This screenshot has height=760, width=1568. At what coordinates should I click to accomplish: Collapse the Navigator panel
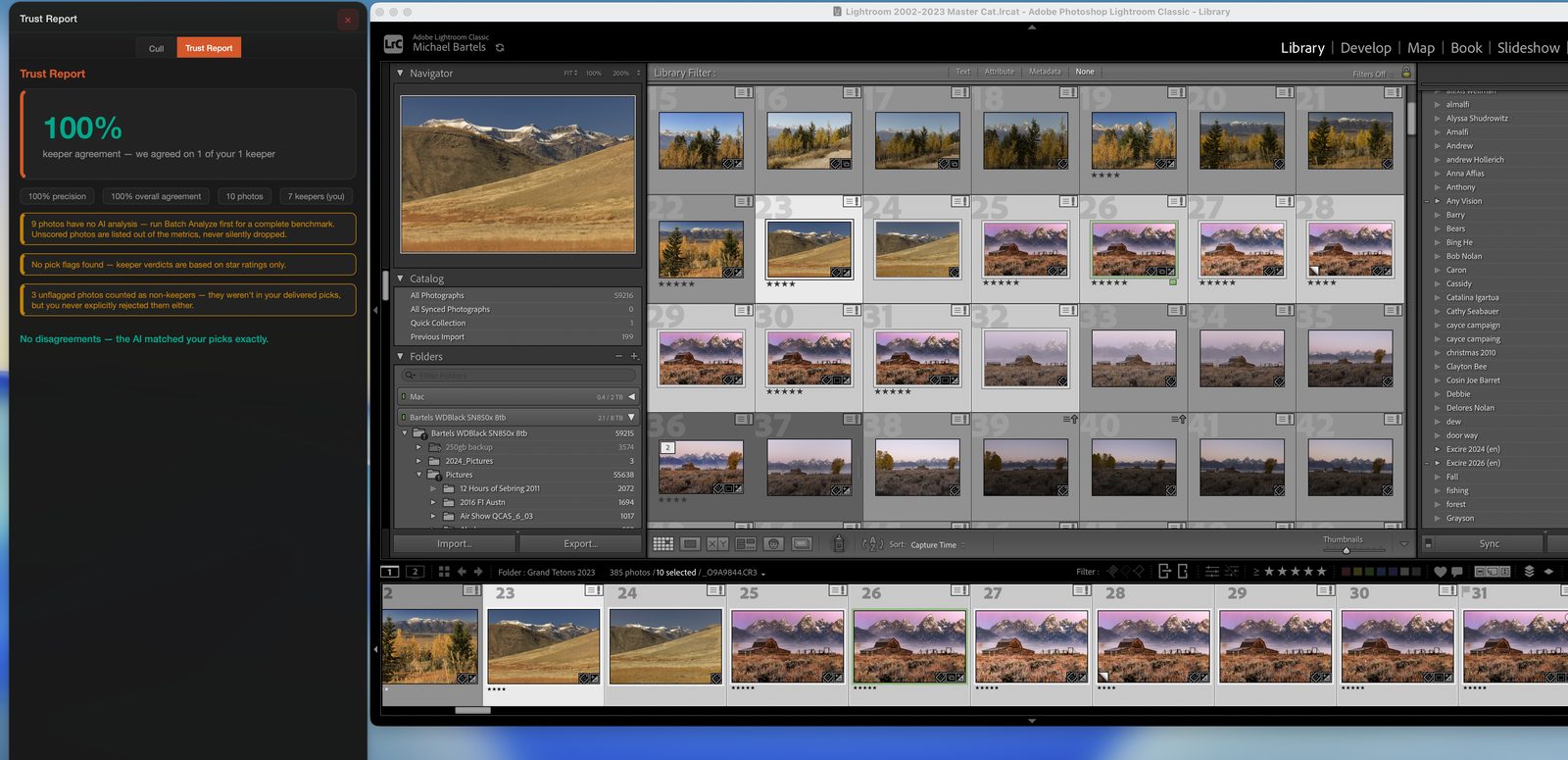[x=400, y=73]
